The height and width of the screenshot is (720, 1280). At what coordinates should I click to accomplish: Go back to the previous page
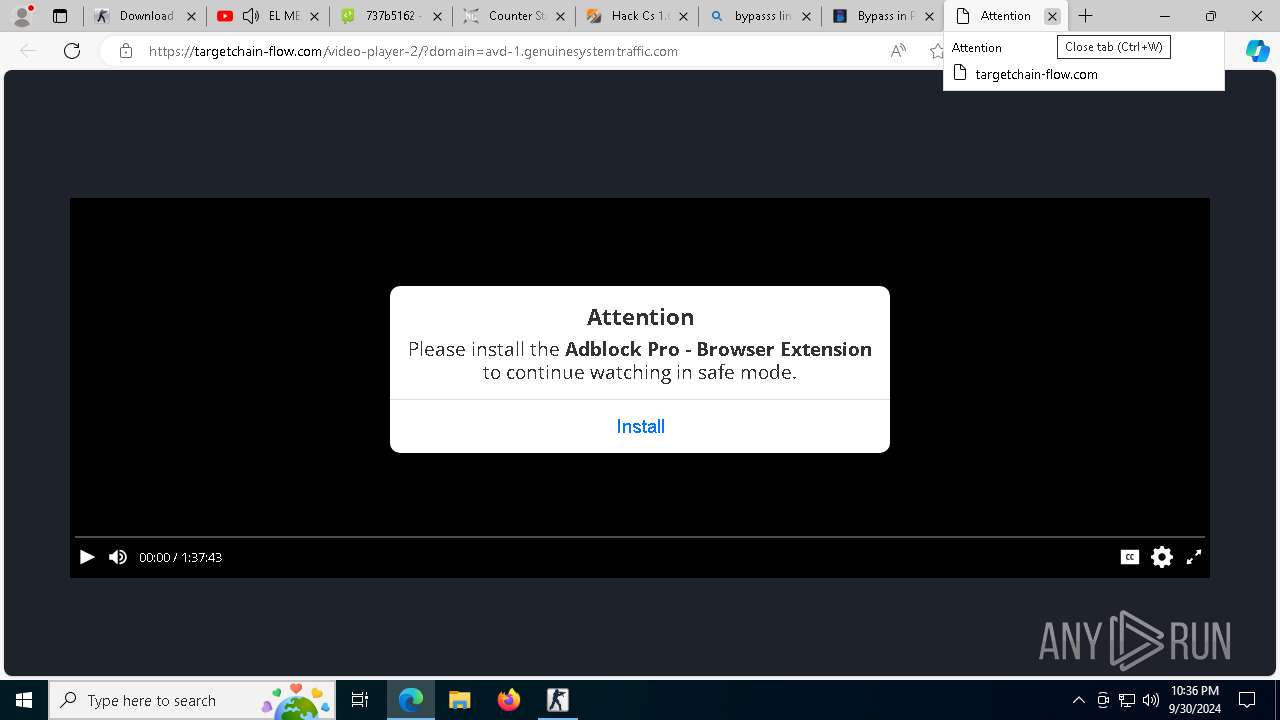[28, 51]
